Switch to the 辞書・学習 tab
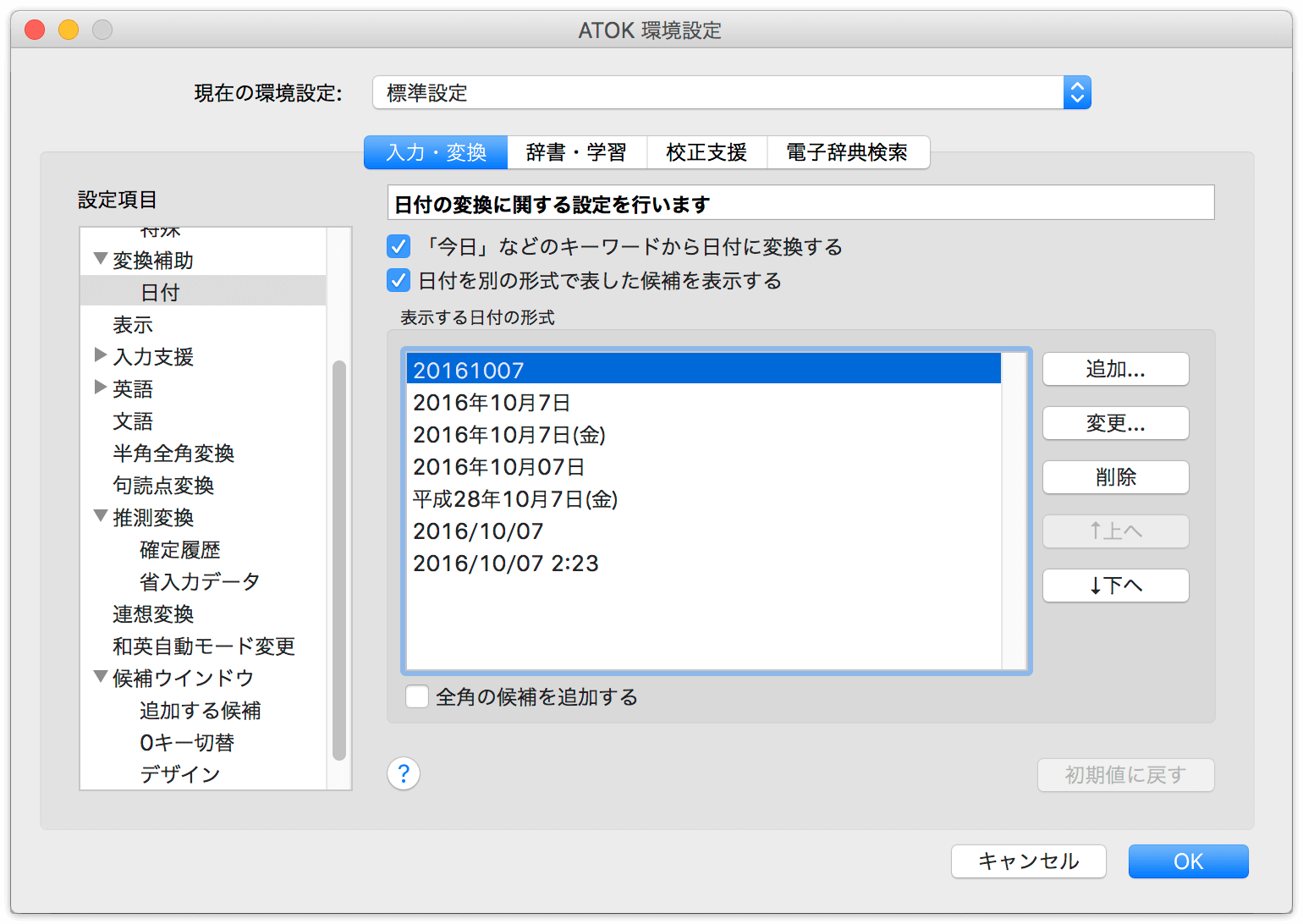 (577, 152)
